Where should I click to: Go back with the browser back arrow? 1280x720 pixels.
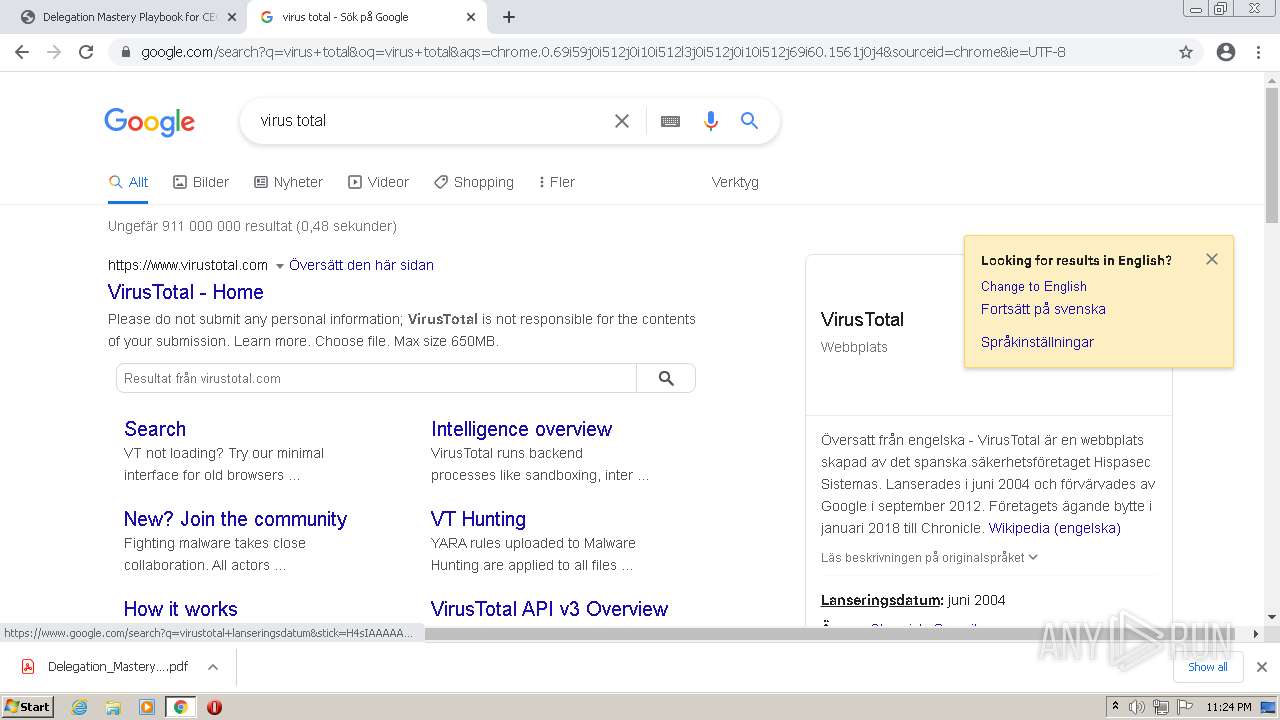click(22, 52)
